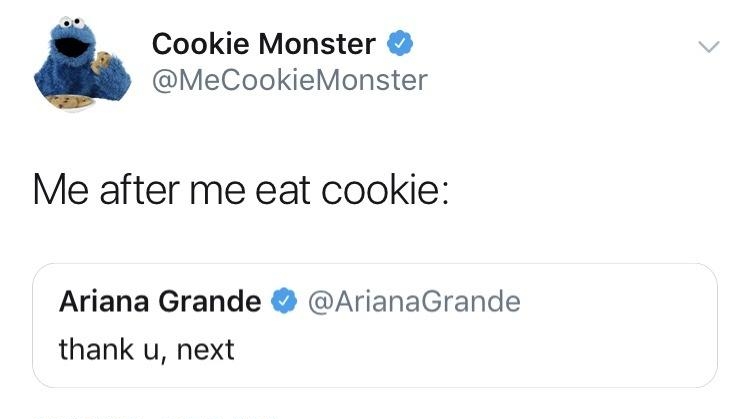Click the first "Me" starting the tweet text
Viewport: 750px width, 419px height.
pos(55,189)
